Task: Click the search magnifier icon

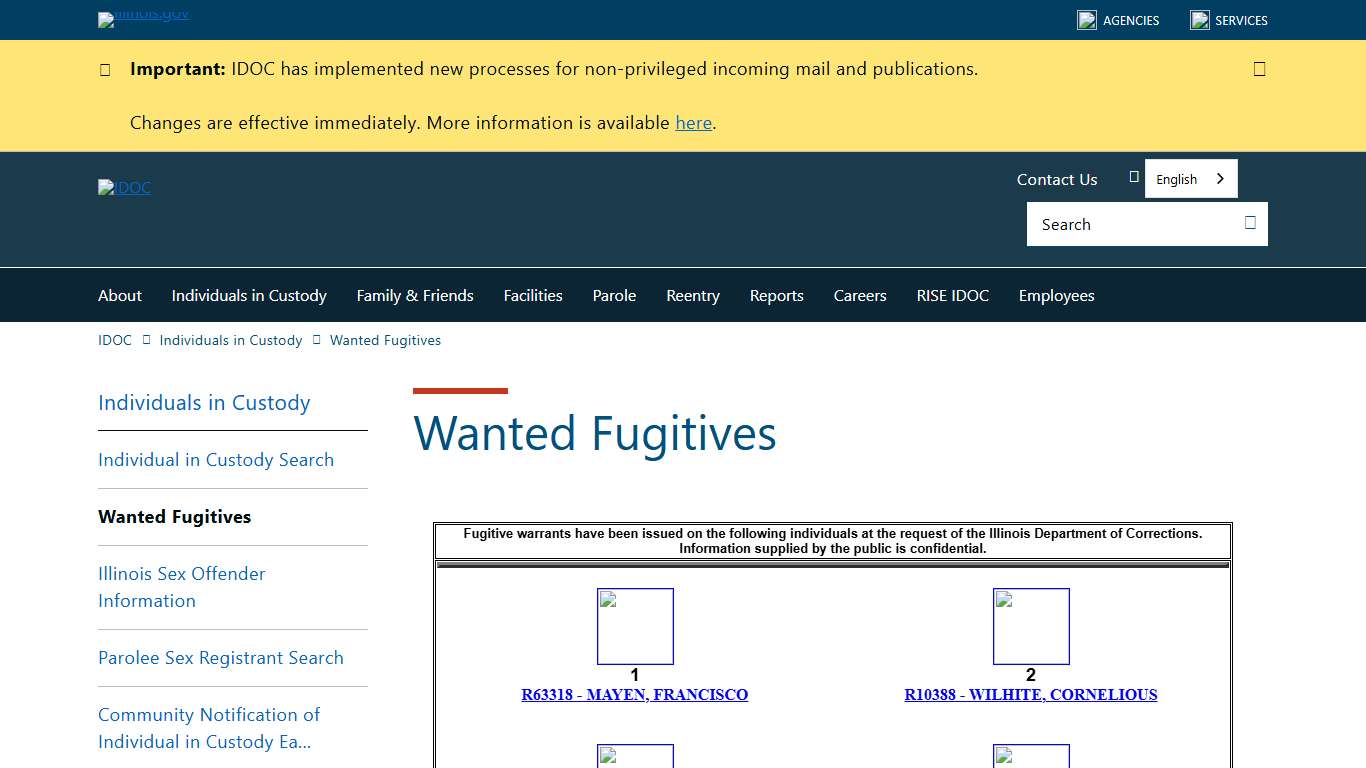Action: [1249, 224]
